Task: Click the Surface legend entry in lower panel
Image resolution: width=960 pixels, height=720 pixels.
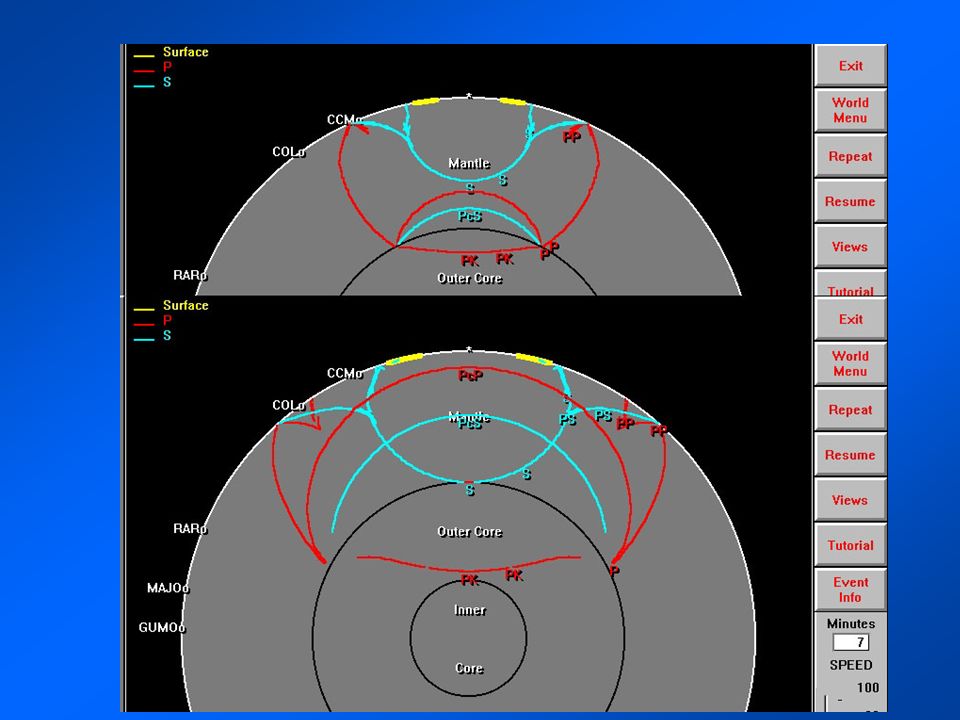Action: point(186,306)
